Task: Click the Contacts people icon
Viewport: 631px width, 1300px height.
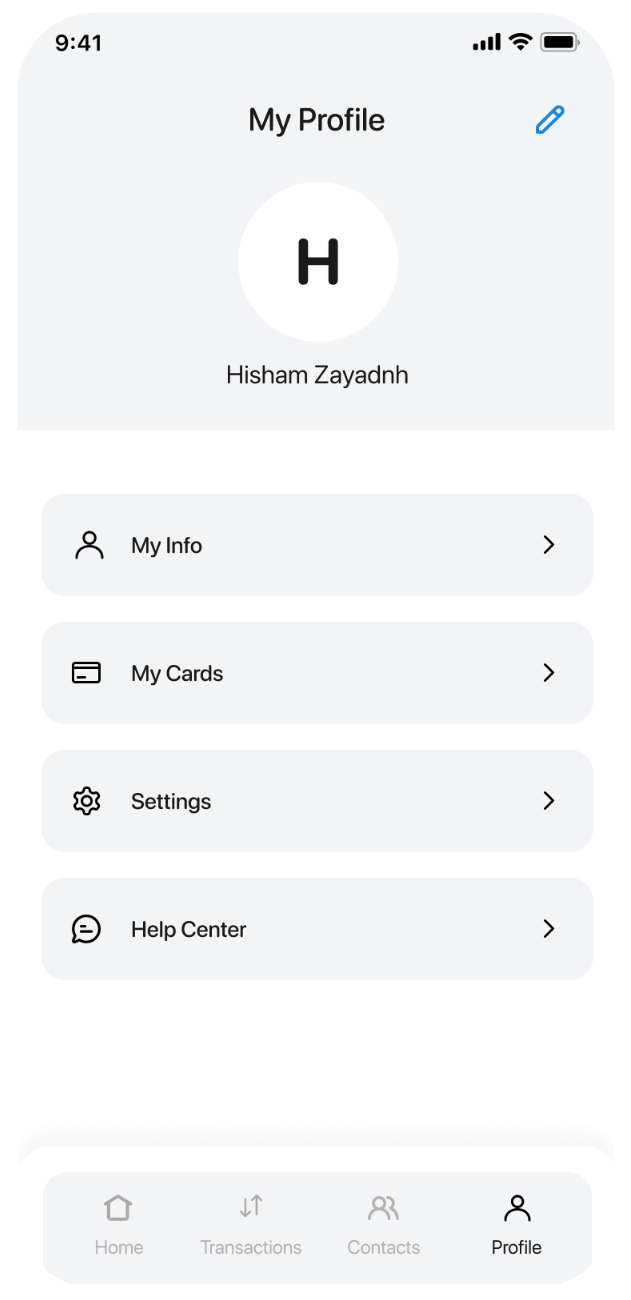Action: 383,1208
